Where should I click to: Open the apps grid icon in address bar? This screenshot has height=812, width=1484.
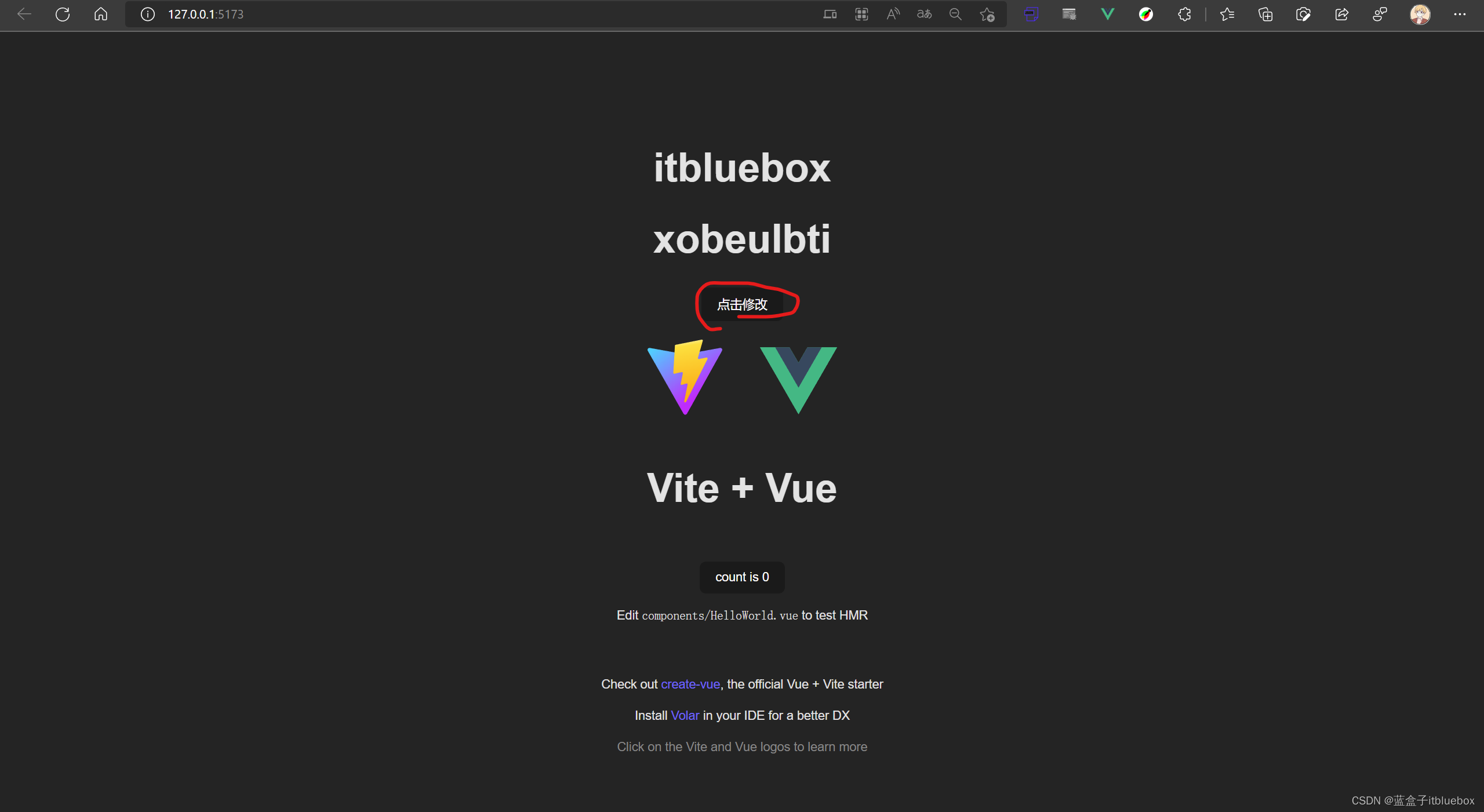861,14
